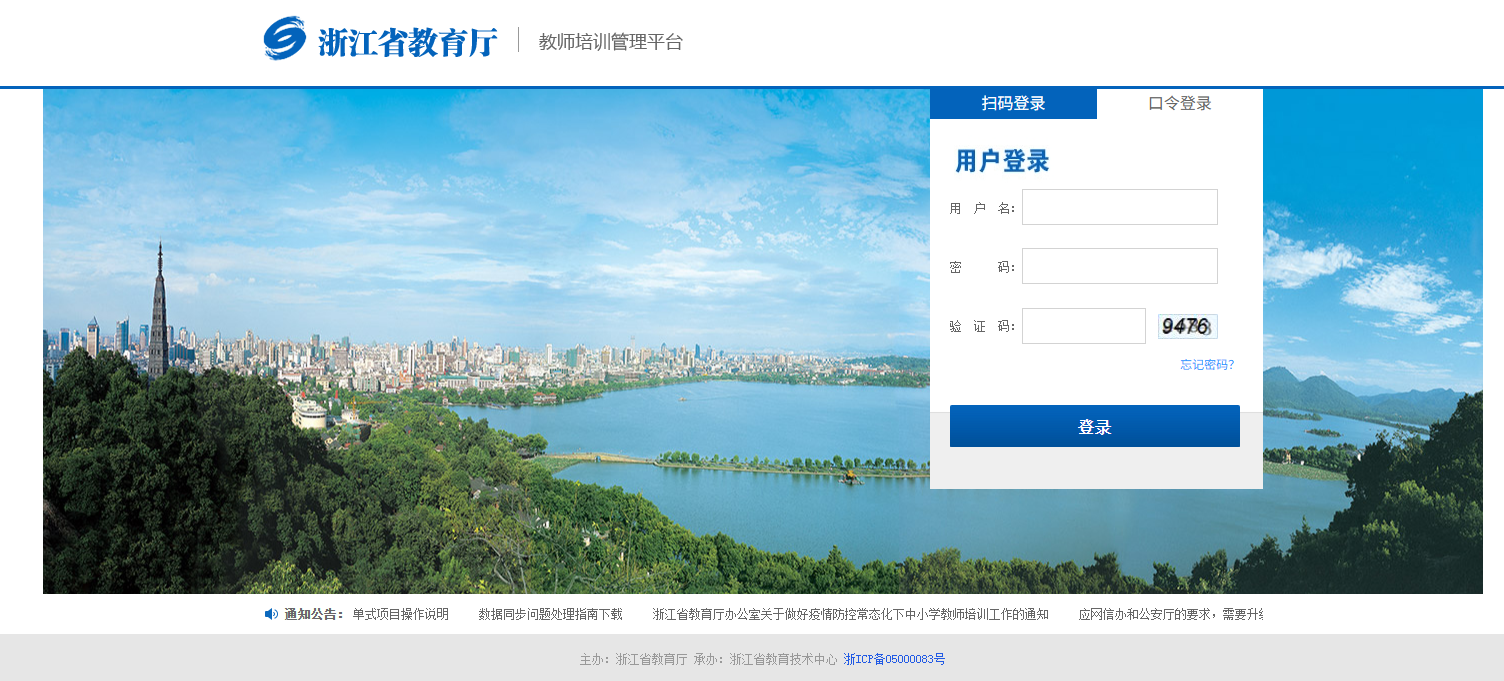Refresh the 9476 captcha image
The width and height of the screenshot is (1504, 681).
tap(1187, 326)
